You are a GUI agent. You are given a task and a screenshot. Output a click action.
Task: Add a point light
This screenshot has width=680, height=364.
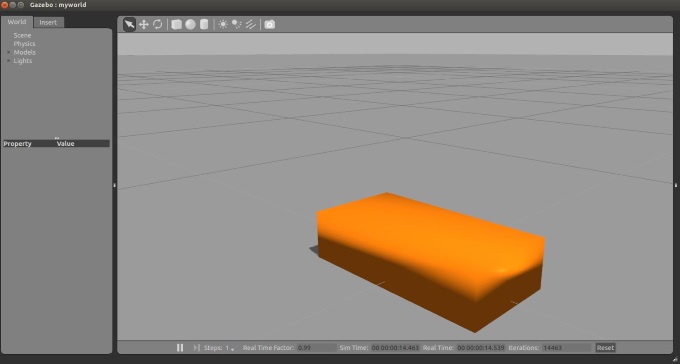[x=223, y=24]
